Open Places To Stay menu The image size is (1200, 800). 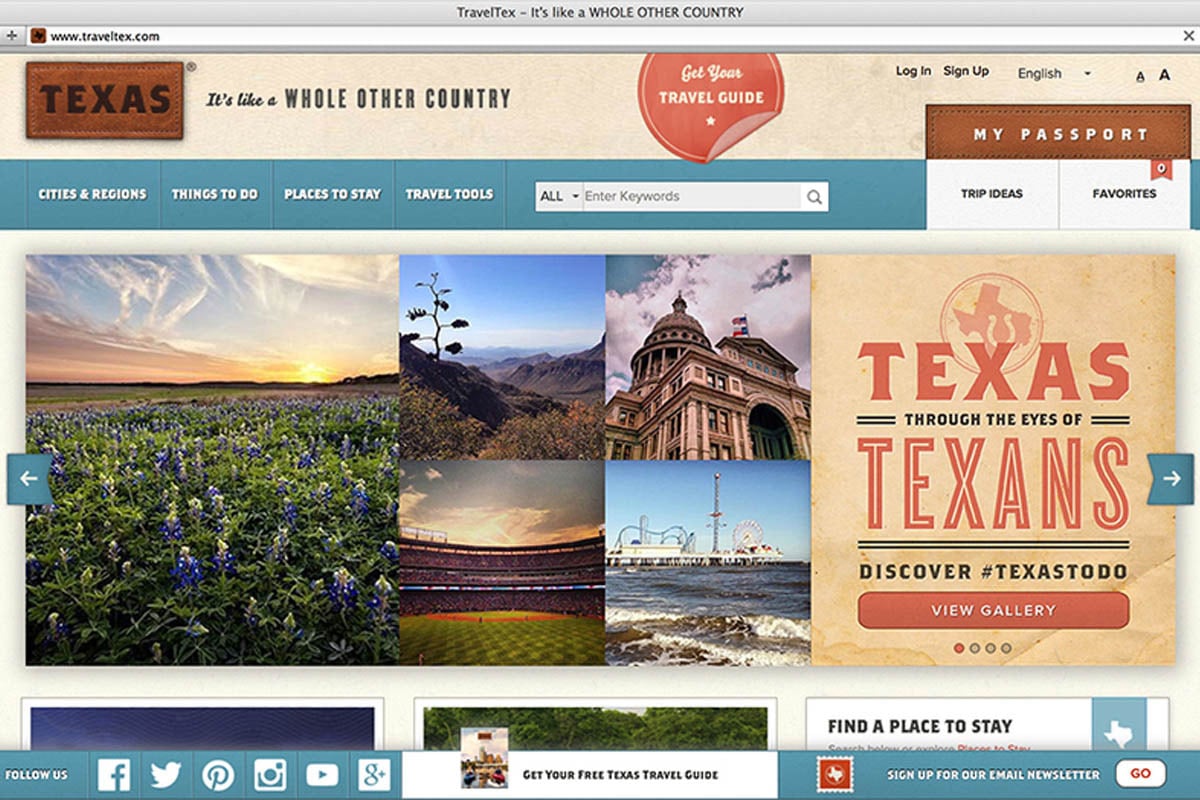click(x=332, y=194)
